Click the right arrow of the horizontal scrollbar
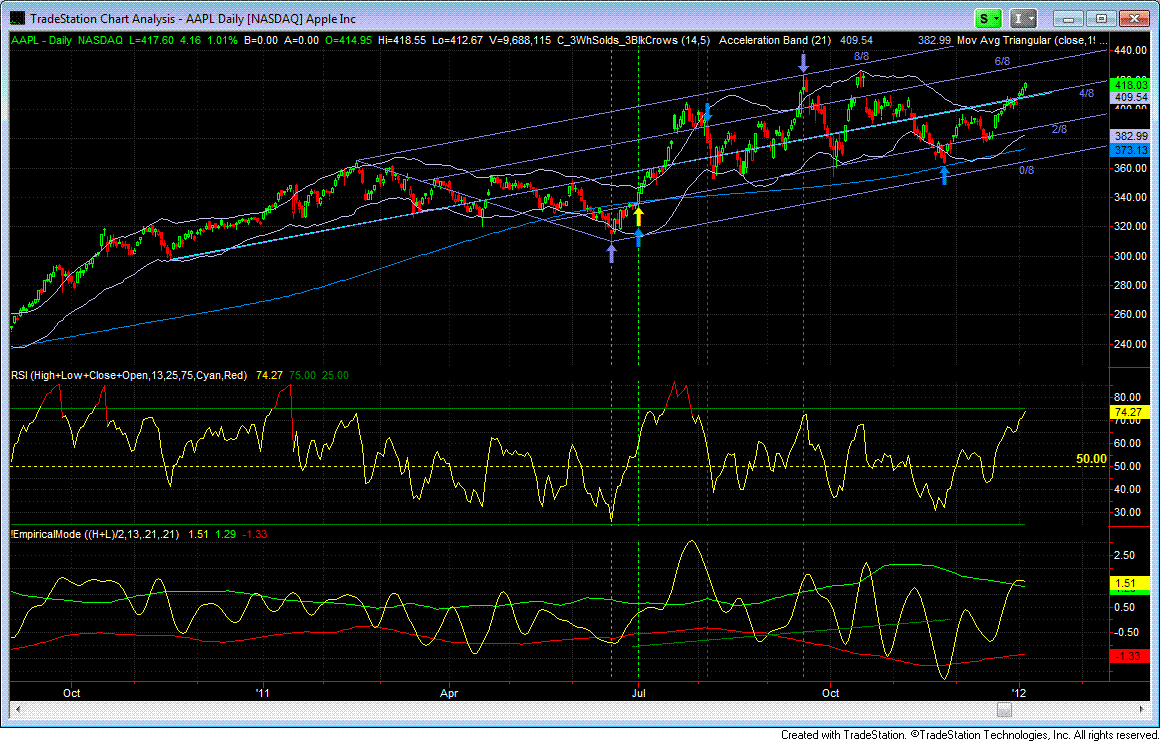Screen dimensions: 1160x741 (1143, 710)
